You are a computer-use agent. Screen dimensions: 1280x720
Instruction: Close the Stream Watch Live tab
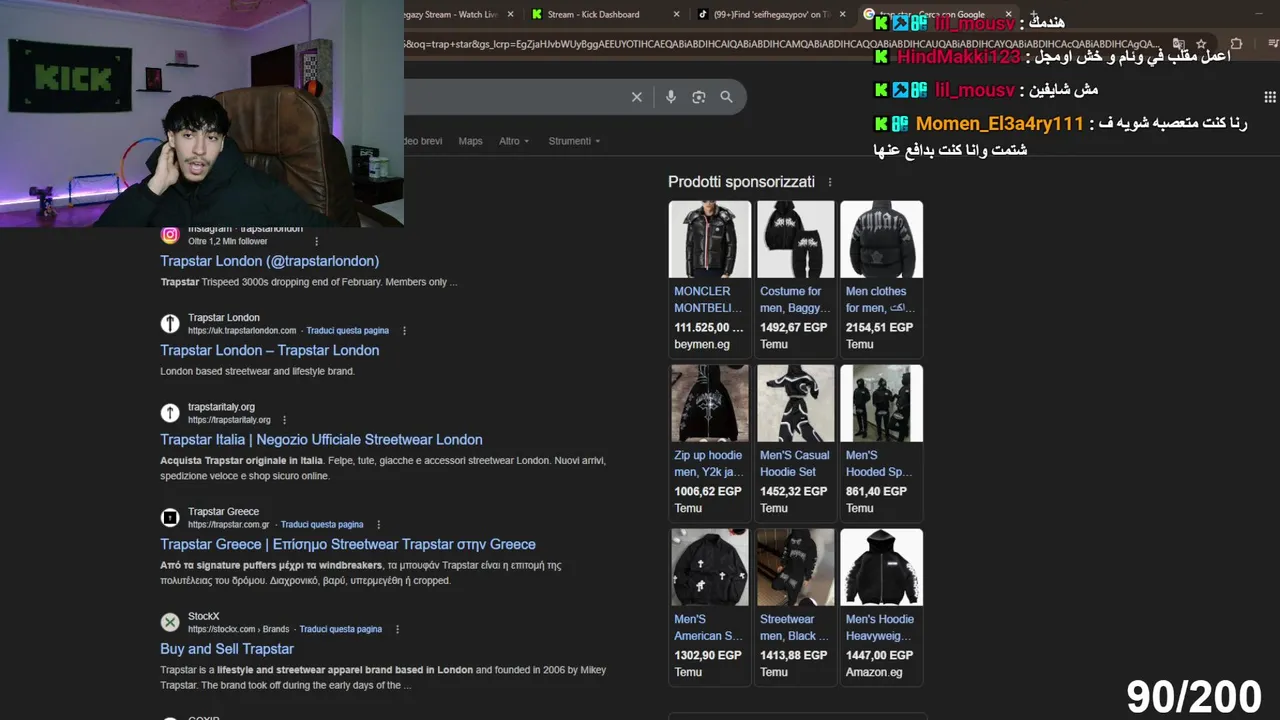tap(511, 14)
